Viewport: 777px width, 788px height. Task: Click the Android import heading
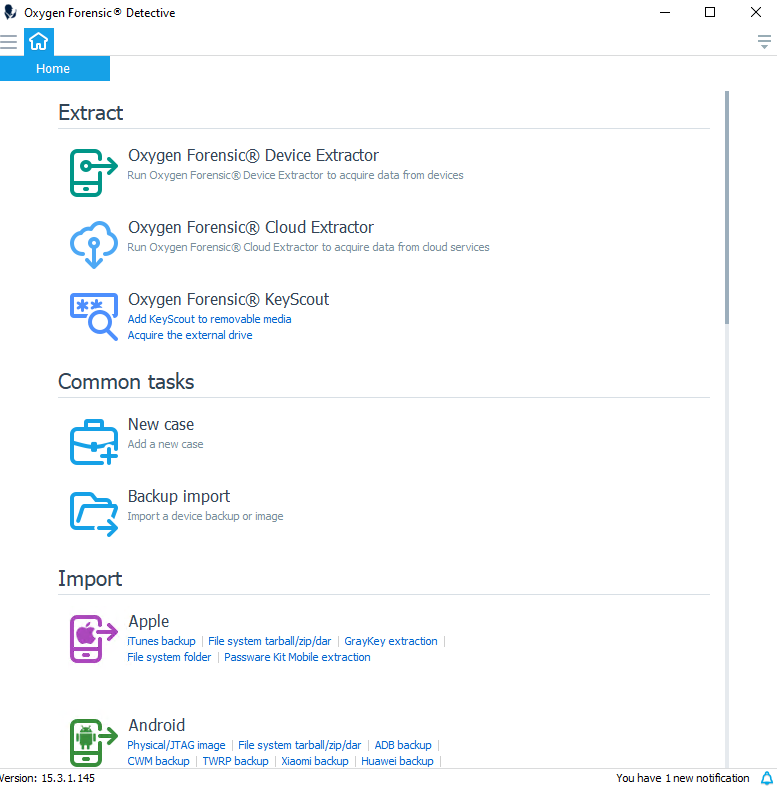157,725
